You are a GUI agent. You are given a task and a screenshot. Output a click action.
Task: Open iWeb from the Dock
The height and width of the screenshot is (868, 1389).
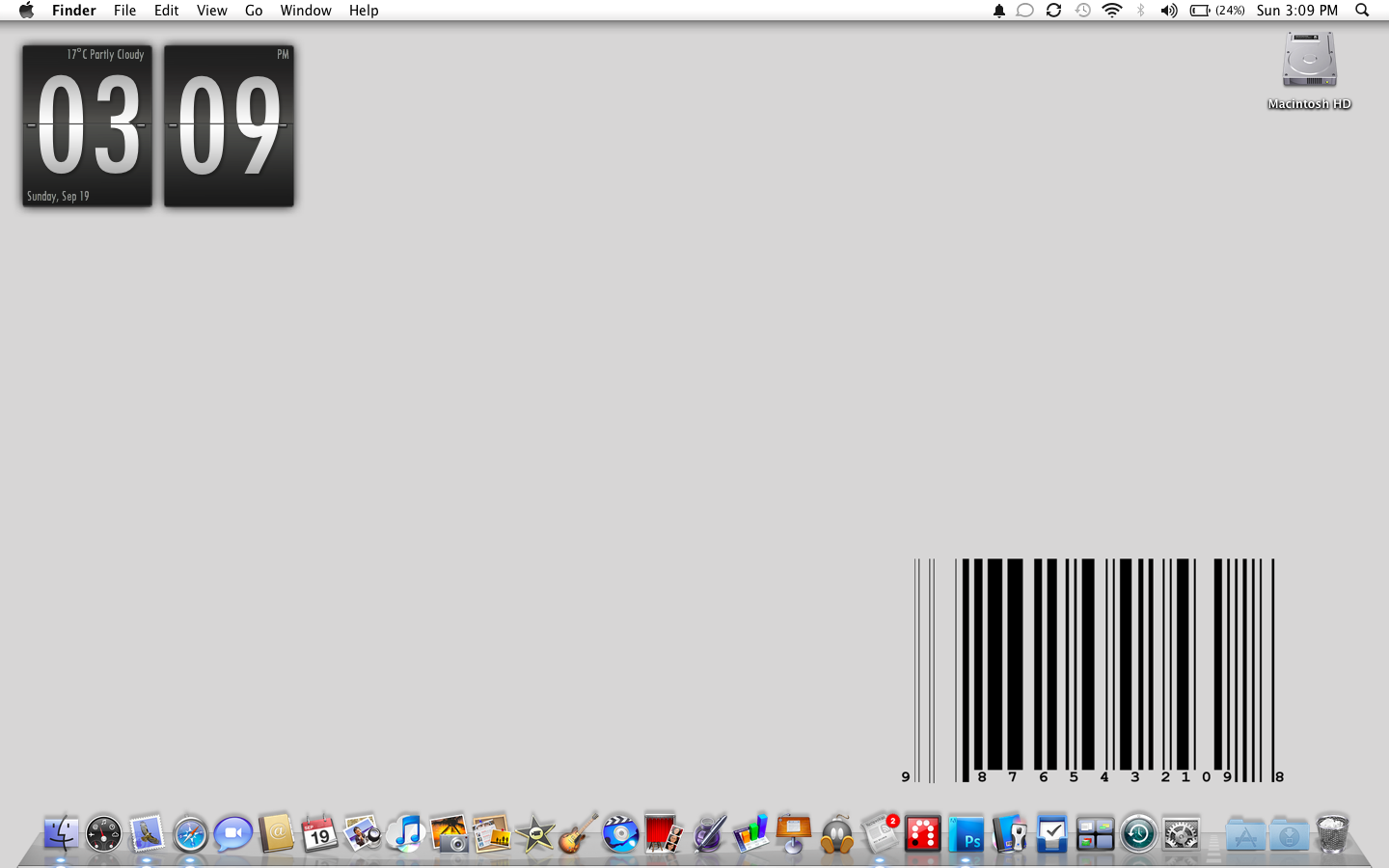point(491,833)
